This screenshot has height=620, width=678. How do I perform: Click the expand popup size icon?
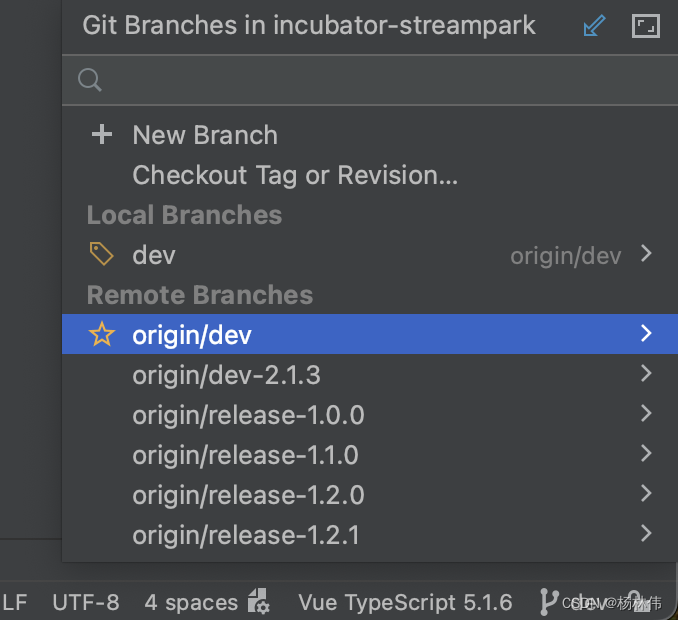pyautogui.click(x=646, y=26)
